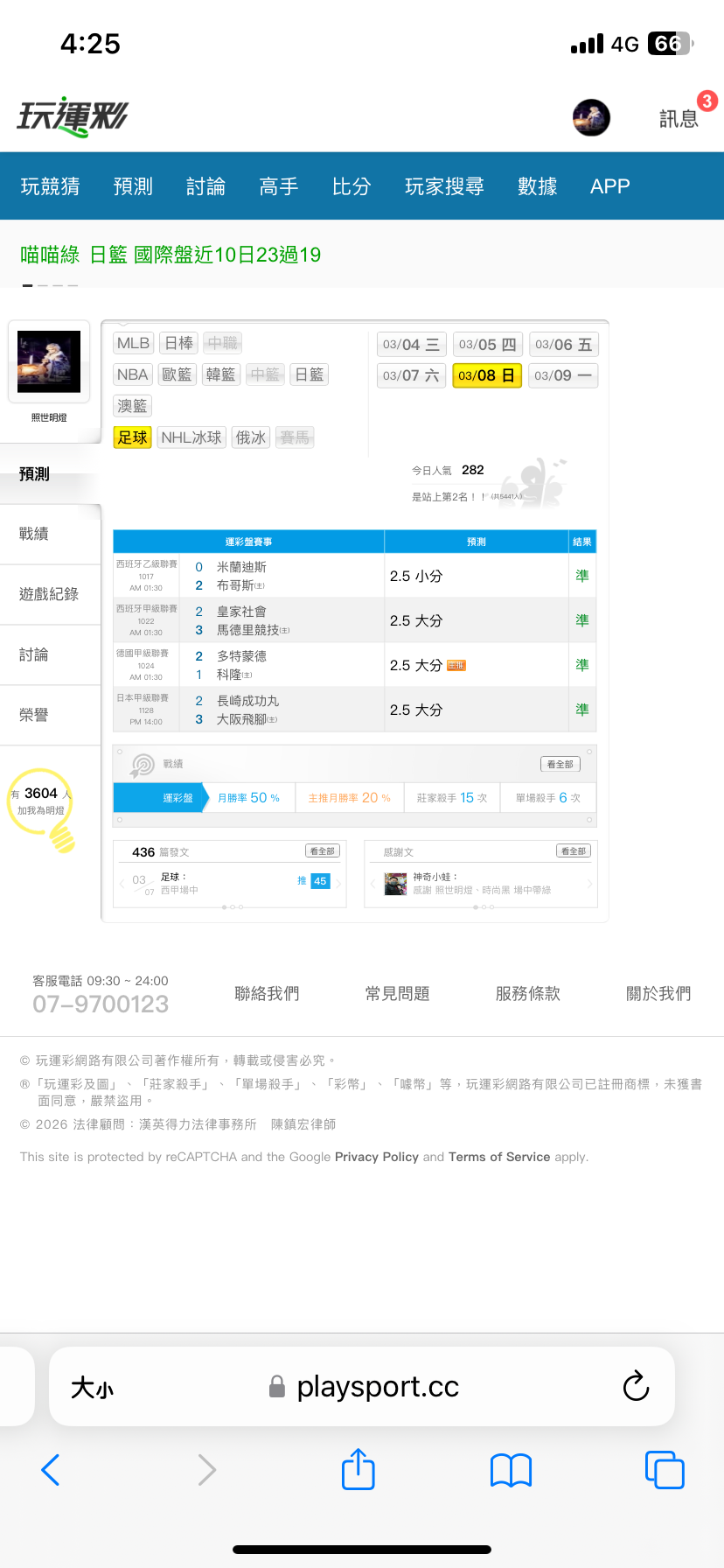724x1568 pixels.
Task: Click 神奇小蛙 avatar in 感謝文
Action: point(396,884)
